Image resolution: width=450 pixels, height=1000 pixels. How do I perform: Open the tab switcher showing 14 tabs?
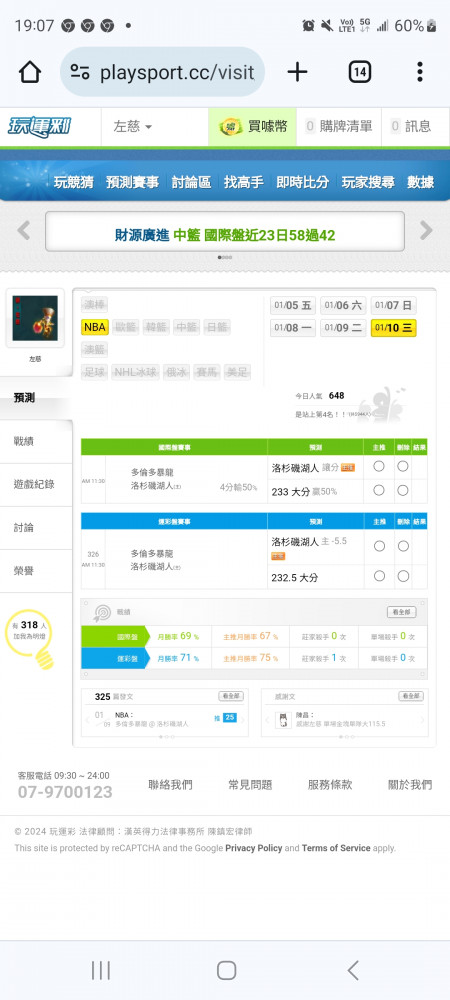[359, 72]
